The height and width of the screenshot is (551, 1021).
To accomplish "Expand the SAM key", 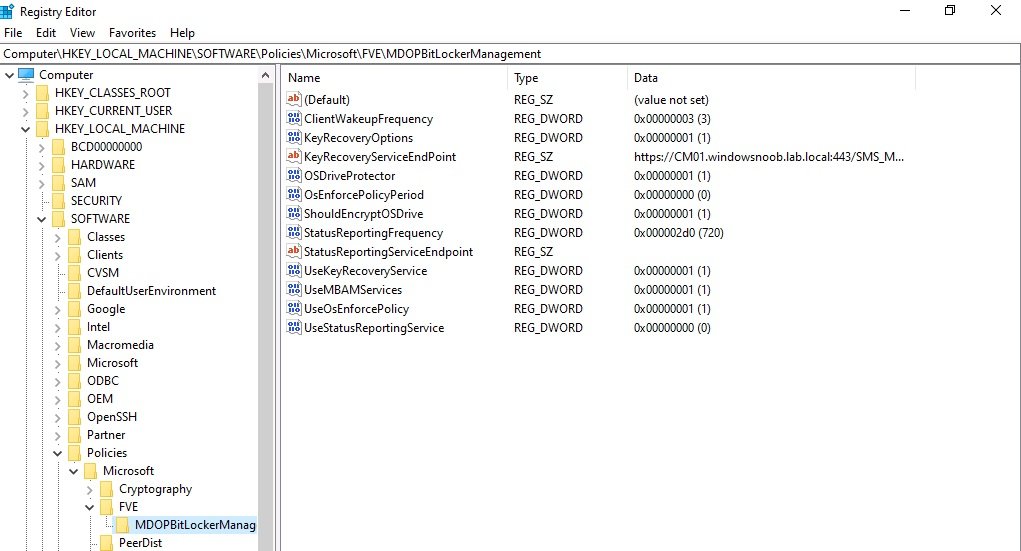I will (42, 183).
